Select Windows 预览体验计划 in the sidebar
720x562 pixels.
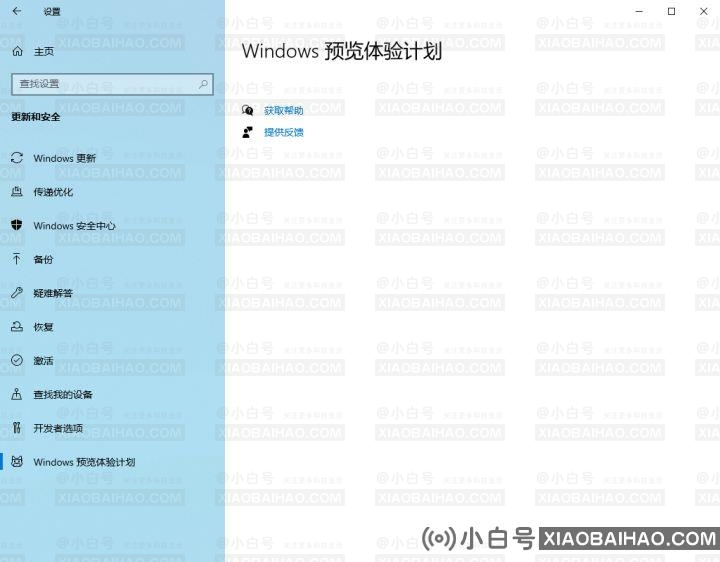click(84, 462)
